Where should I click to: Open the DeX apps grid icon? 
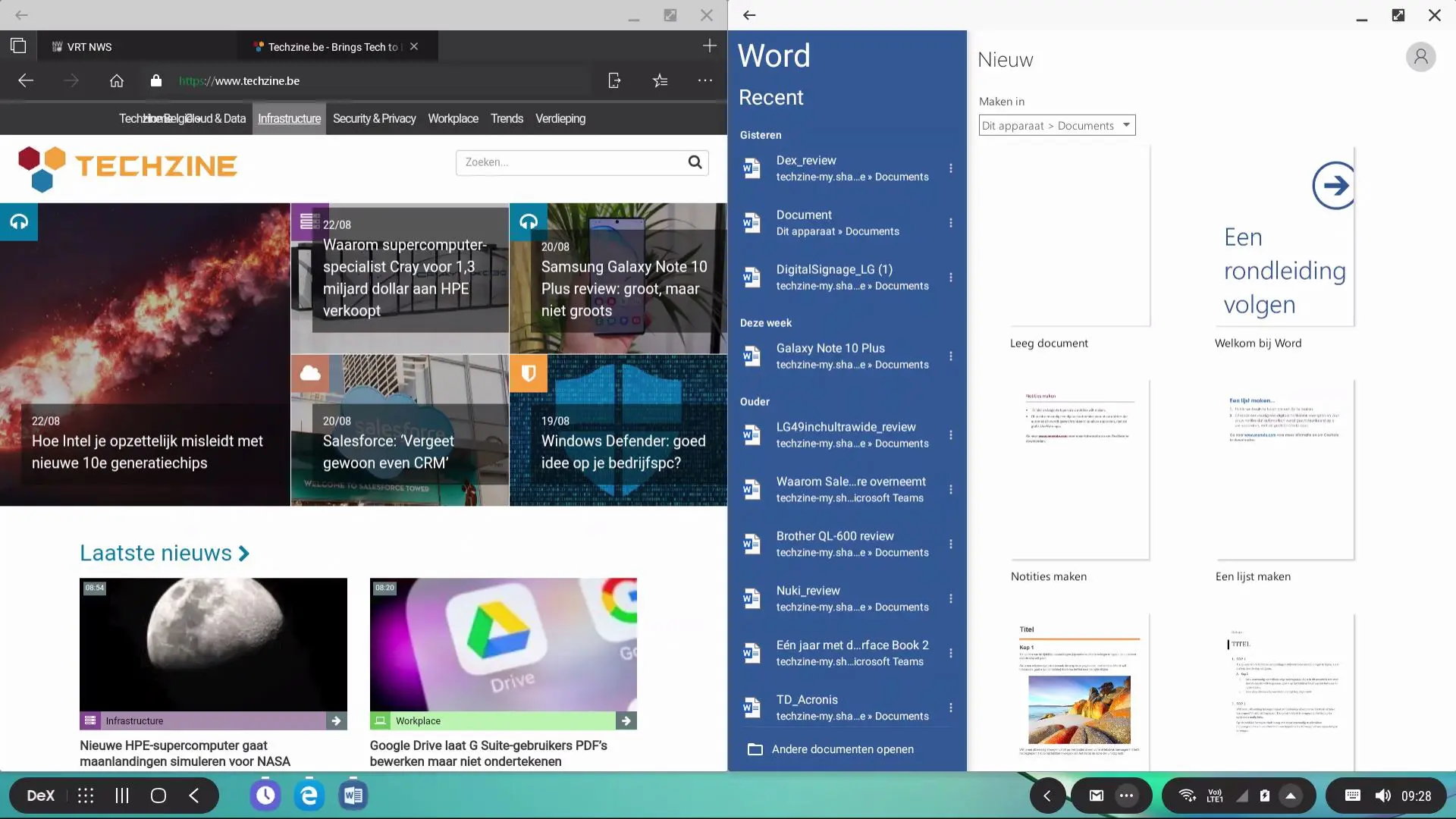pyautogui.click(x=86, y=795)
